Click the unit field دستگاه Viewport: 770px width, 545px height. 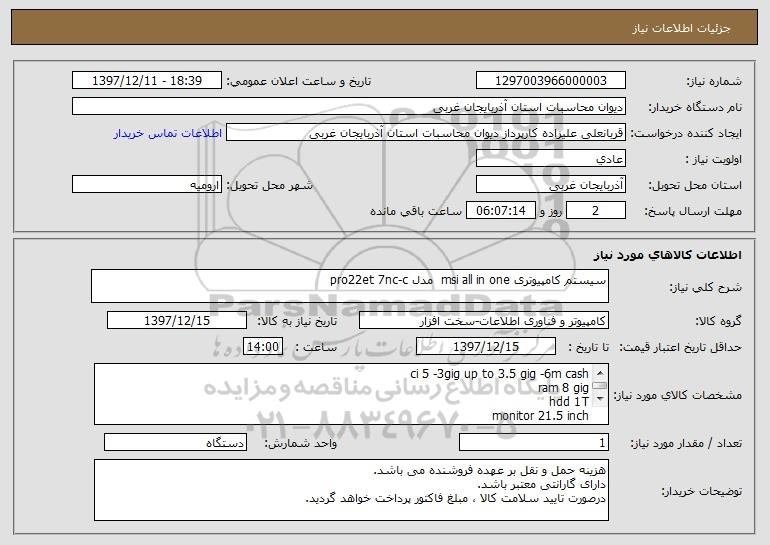pyautogui.click(x=175, y=442)
